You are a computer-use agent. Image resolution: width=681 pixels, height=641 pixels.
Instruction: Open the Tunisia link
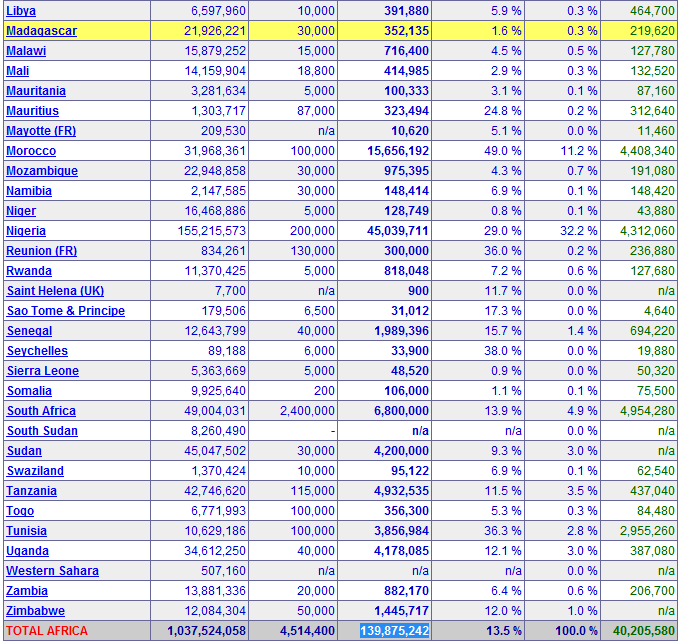[26, 530]
